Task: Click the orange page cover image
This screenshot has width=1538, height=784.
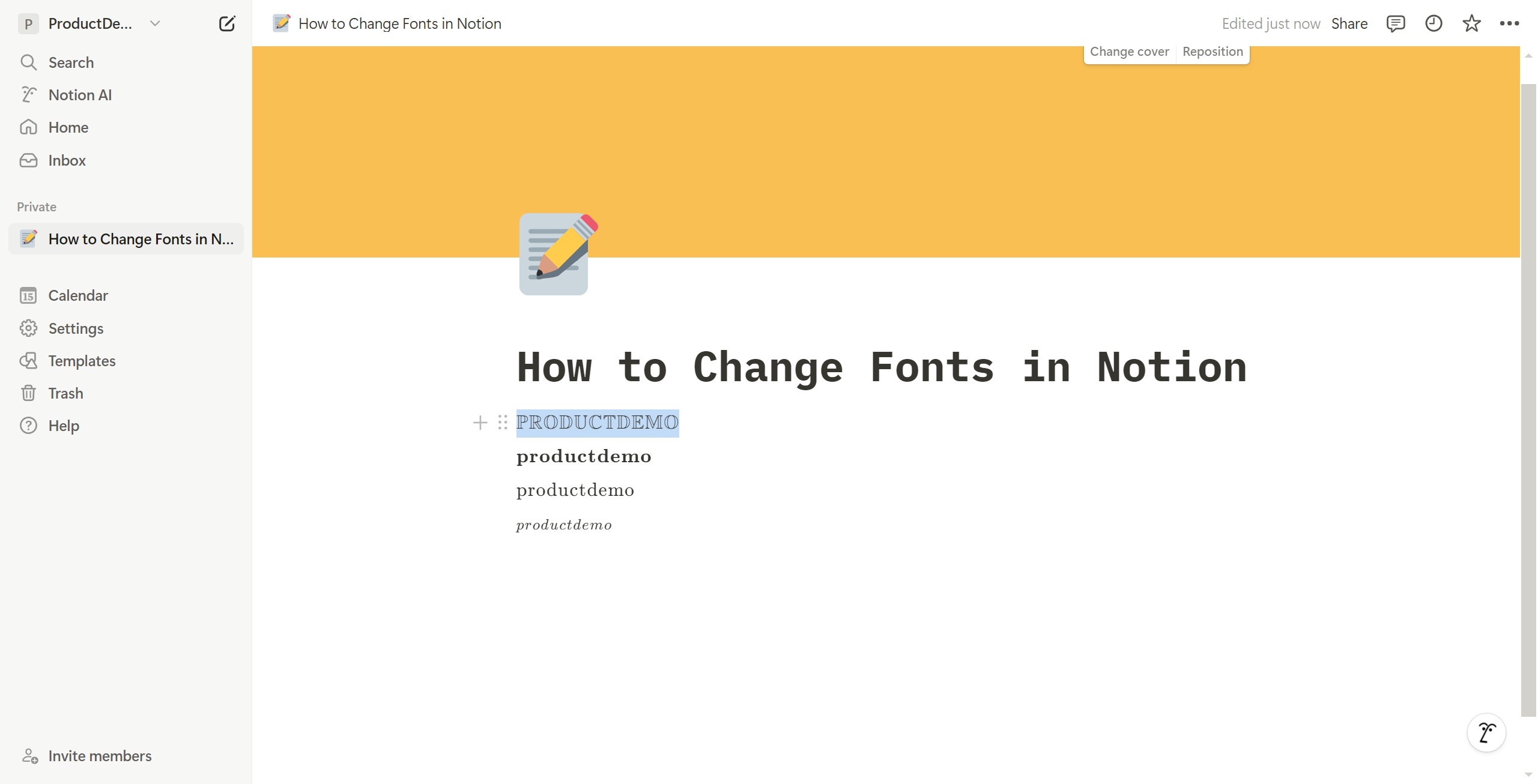Action: tap(886, 152)
